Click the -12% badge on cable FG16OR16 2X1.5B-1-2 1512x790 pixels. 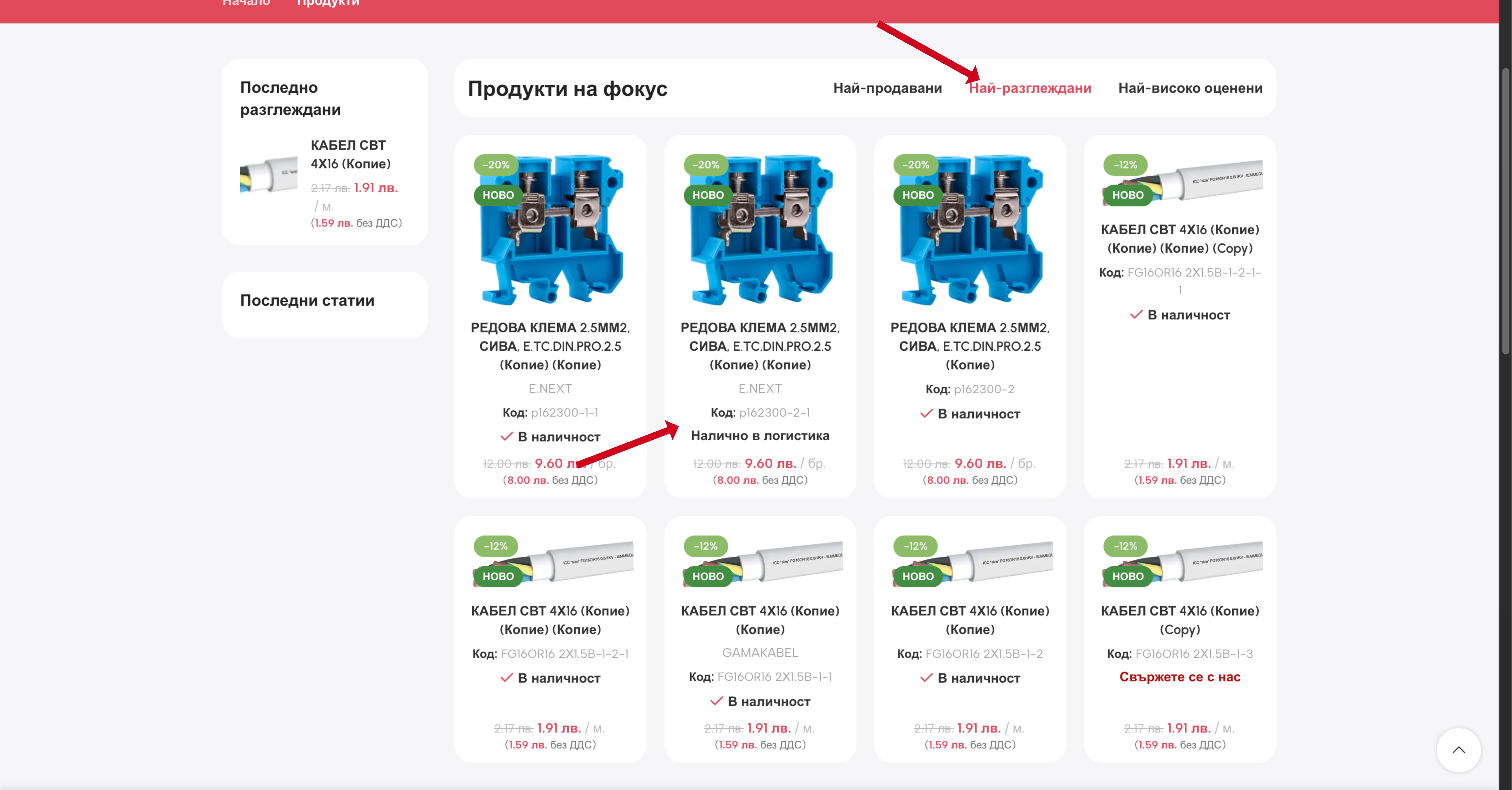(x=916, y=546)
